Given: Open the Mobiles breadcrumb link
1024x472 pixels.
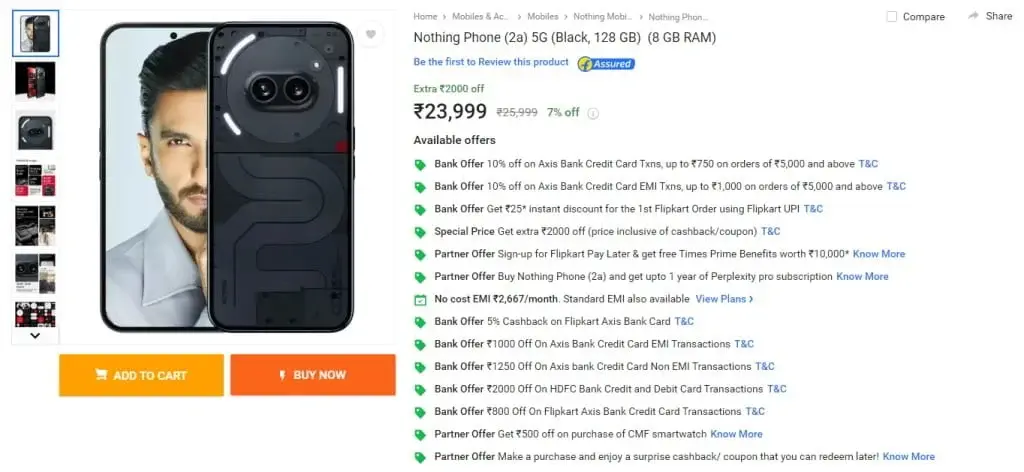Looking at the screenshot, I should [543, 16].
